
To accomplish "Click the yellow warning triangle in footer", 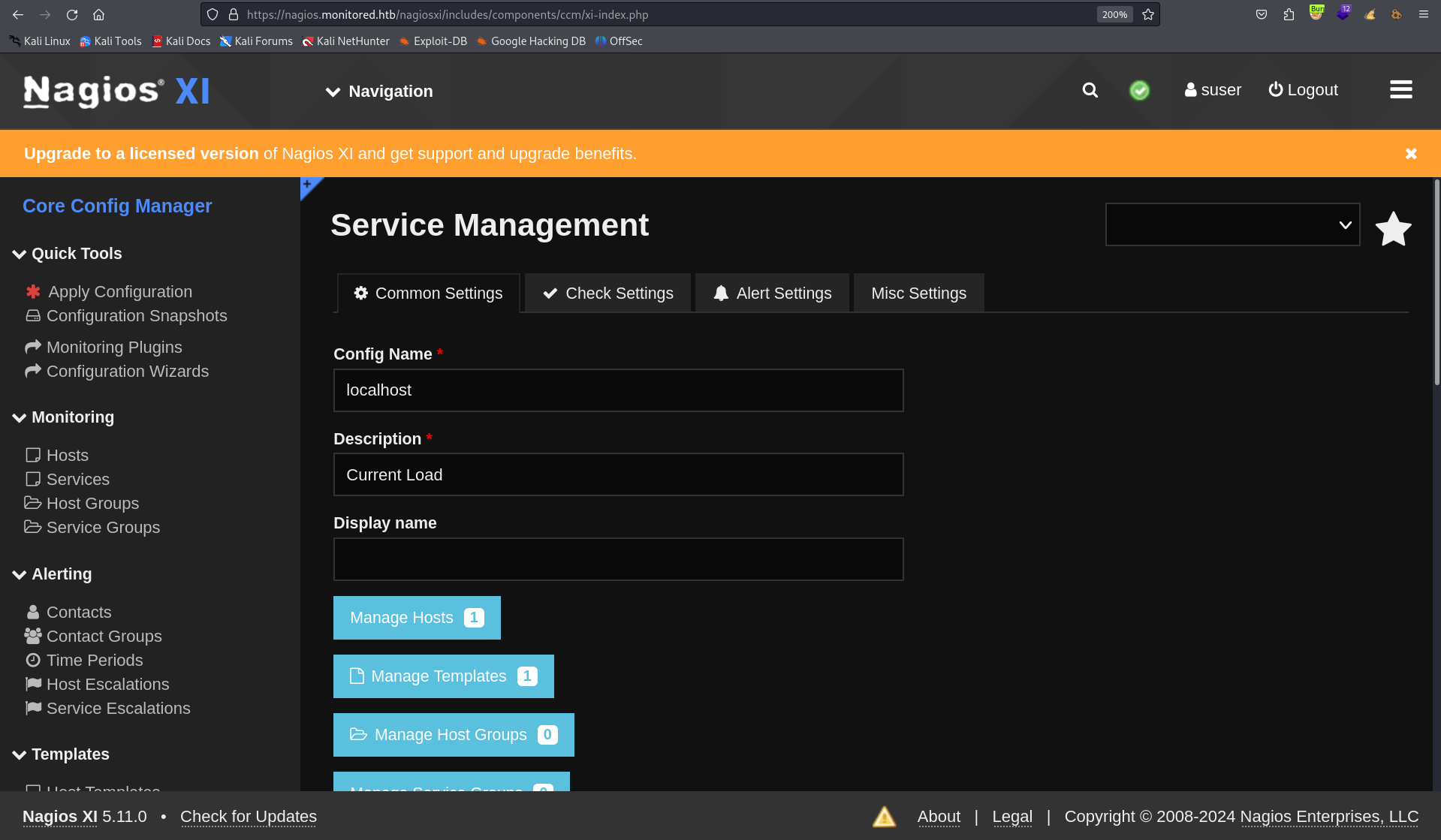I will click(x=884, y=817).
